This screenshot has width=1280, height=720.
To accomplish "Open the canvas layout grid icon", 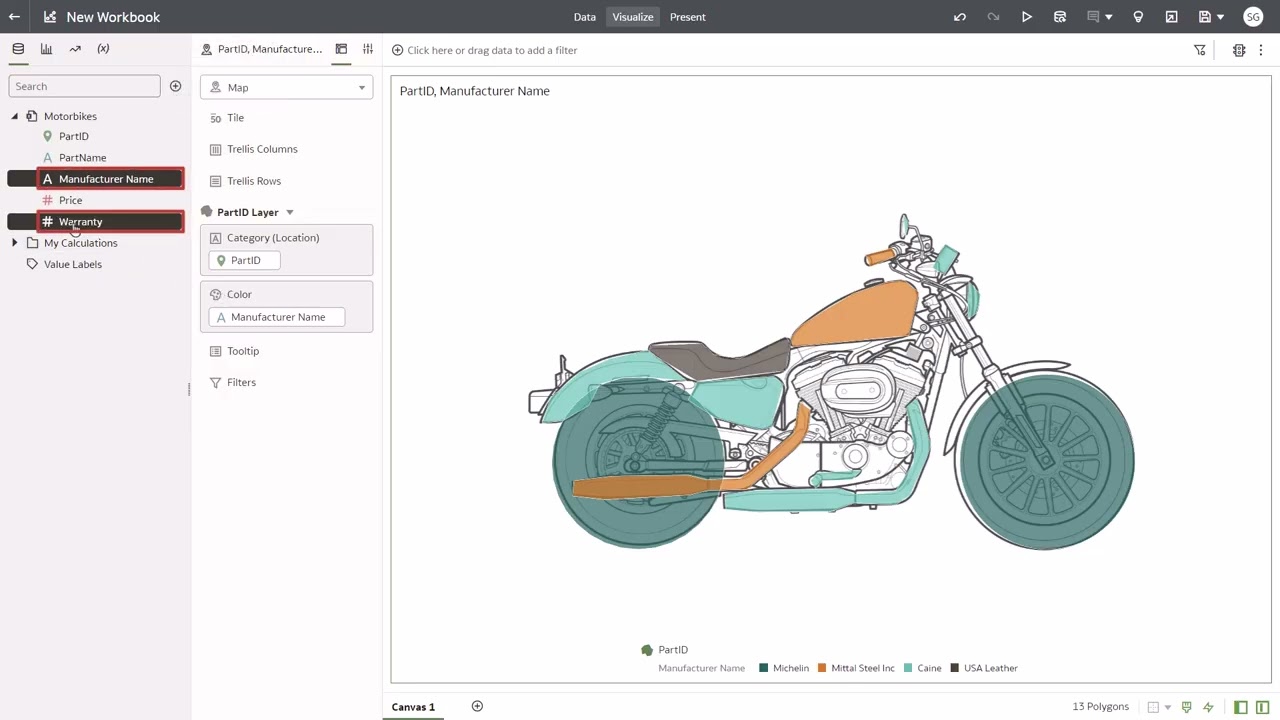I will (1153, 707).
